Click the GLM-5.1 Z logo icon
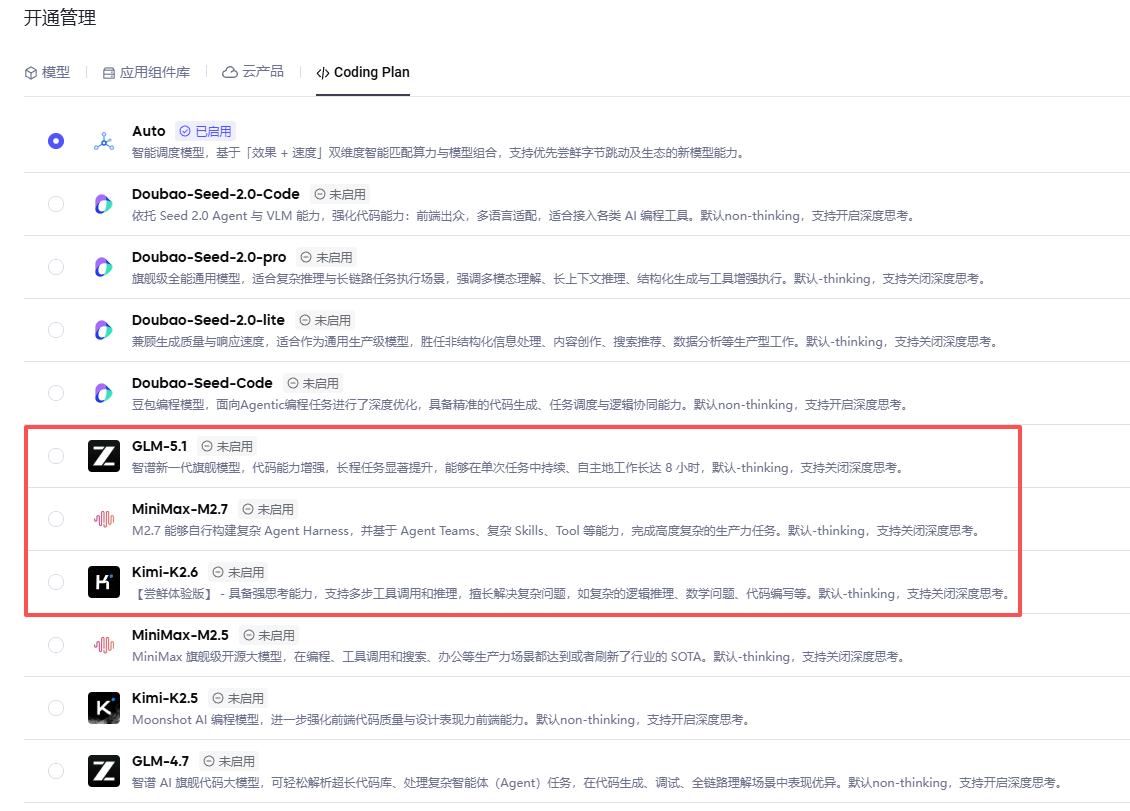 [x=104, y=456]
